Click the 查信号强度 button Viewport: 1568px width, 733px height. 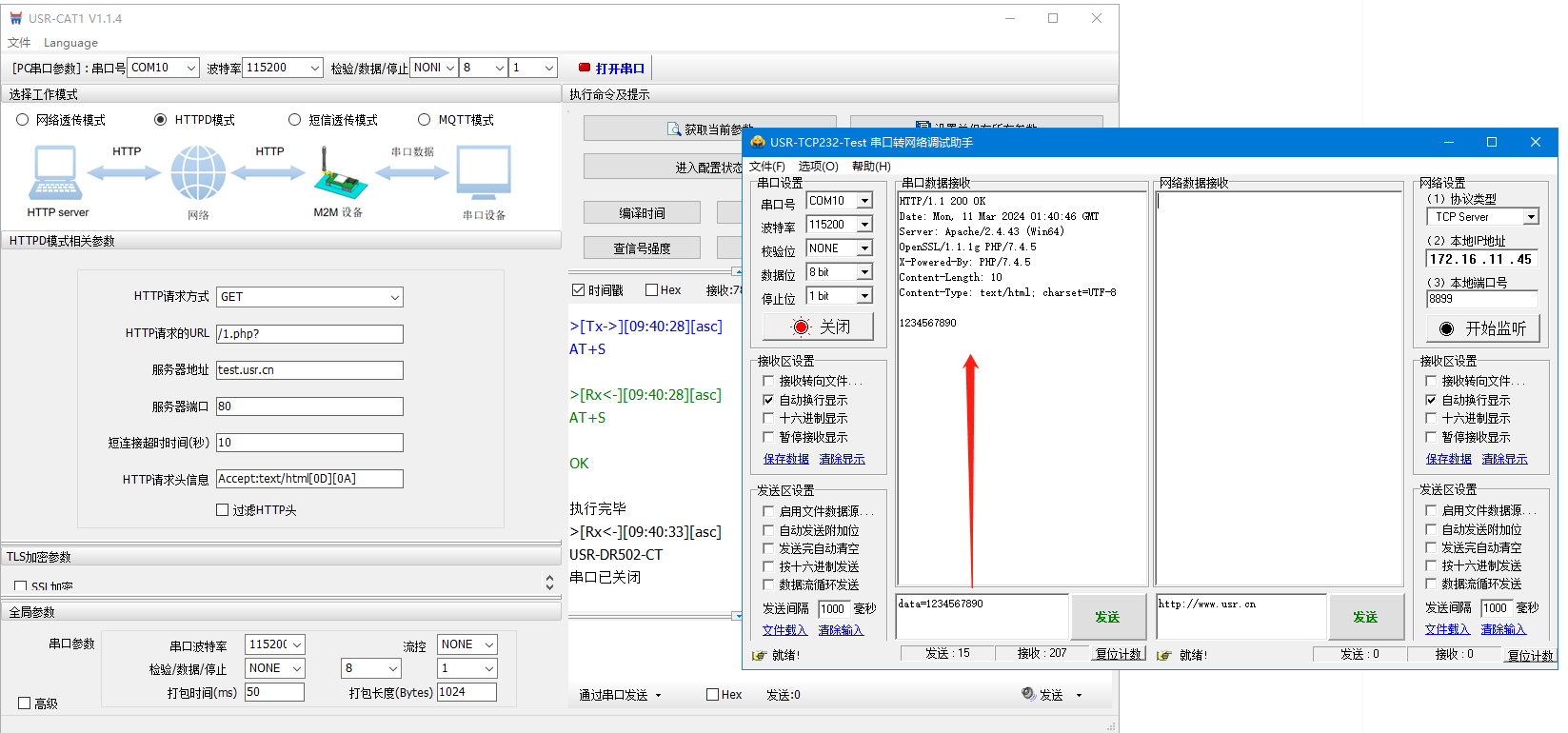click(642, 248)
